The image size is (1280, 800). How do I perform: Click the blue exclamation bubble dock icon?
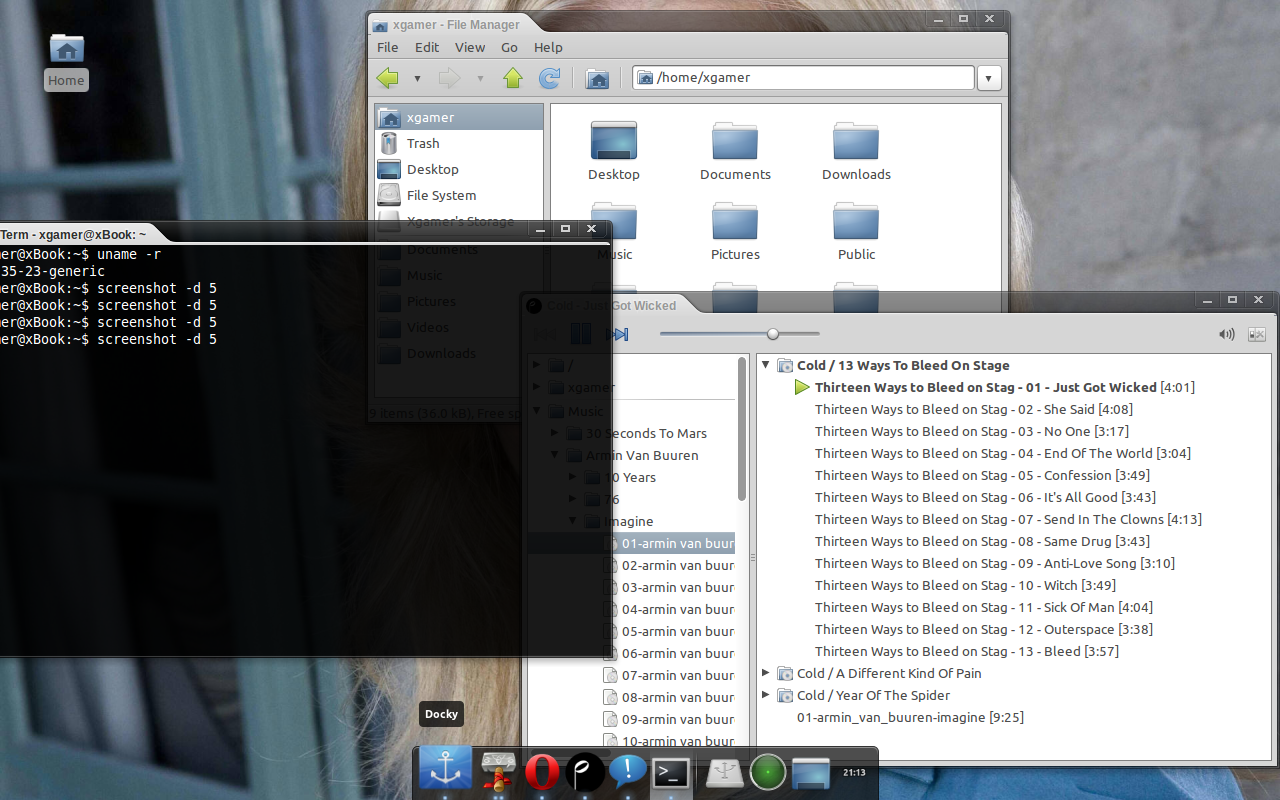tap(628, 771)
